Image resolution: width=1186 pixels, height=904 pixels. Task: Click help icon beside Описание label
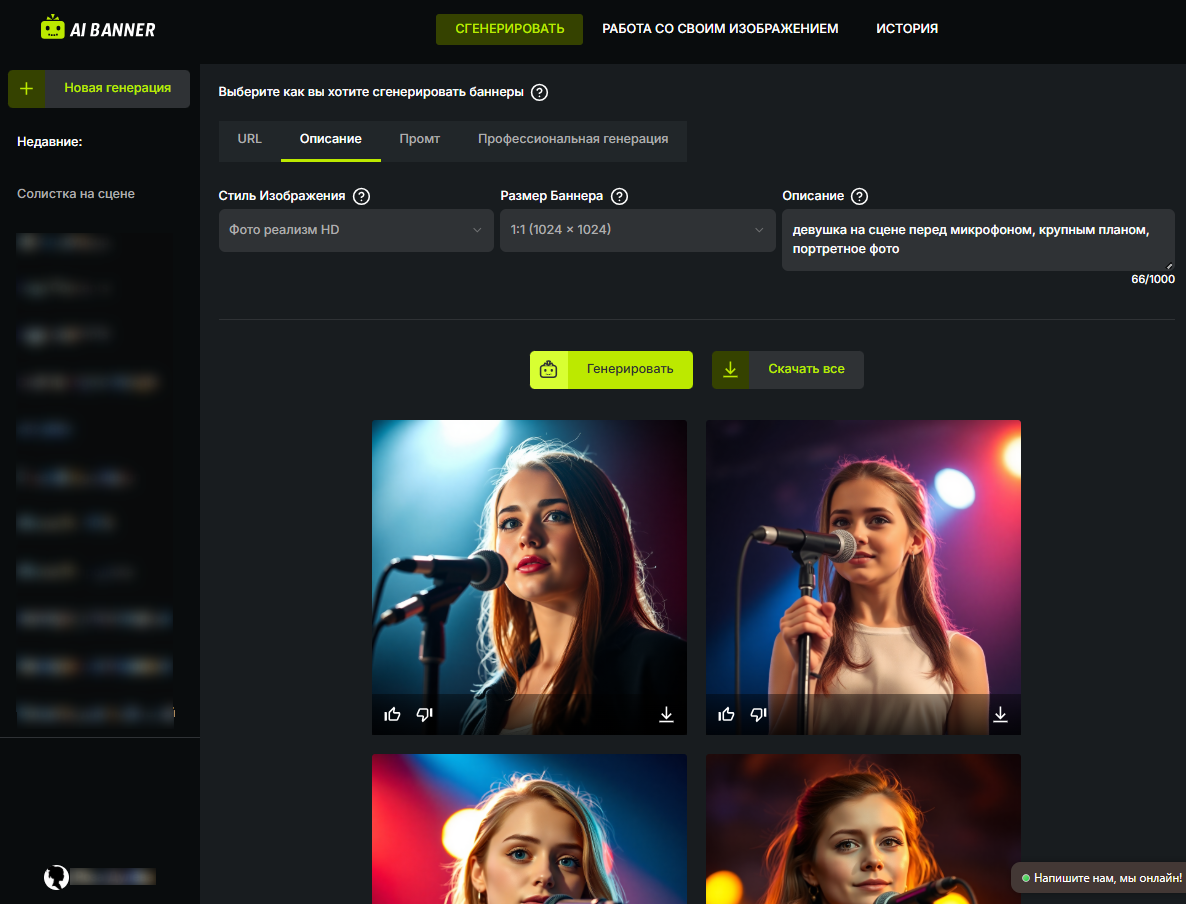coord(859,196)
